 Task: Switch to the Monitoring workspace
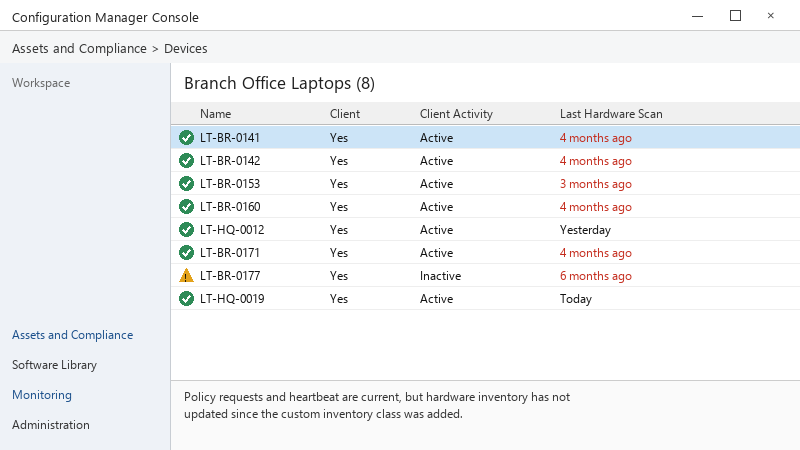[42, 395]
